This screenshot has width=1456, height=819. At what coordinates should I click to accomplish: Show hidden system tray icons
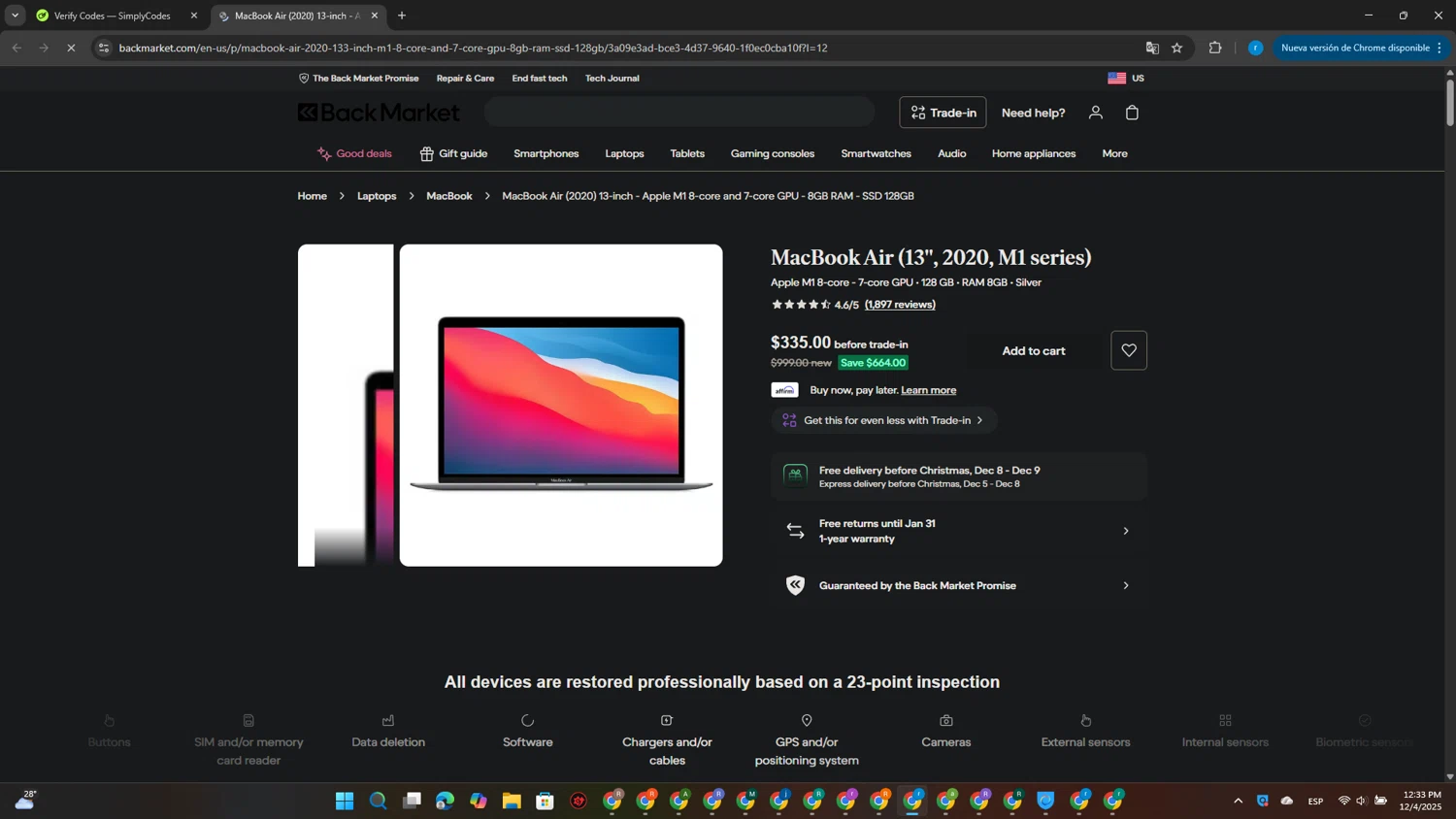[x=1238, y=801]
